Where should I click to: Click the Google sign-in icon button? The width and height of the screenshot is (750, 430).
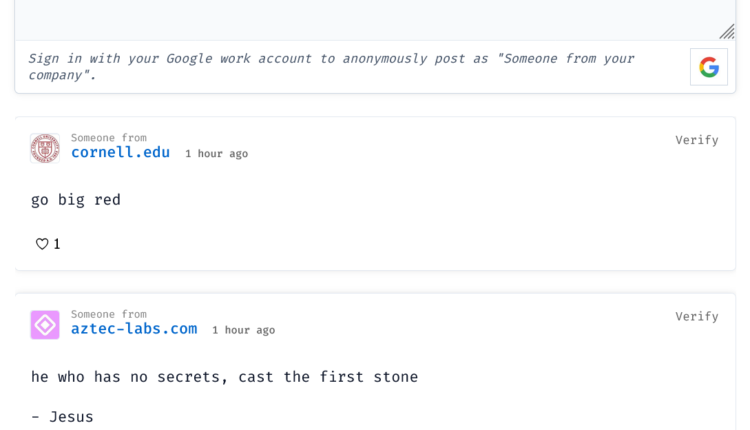(709, 67)
